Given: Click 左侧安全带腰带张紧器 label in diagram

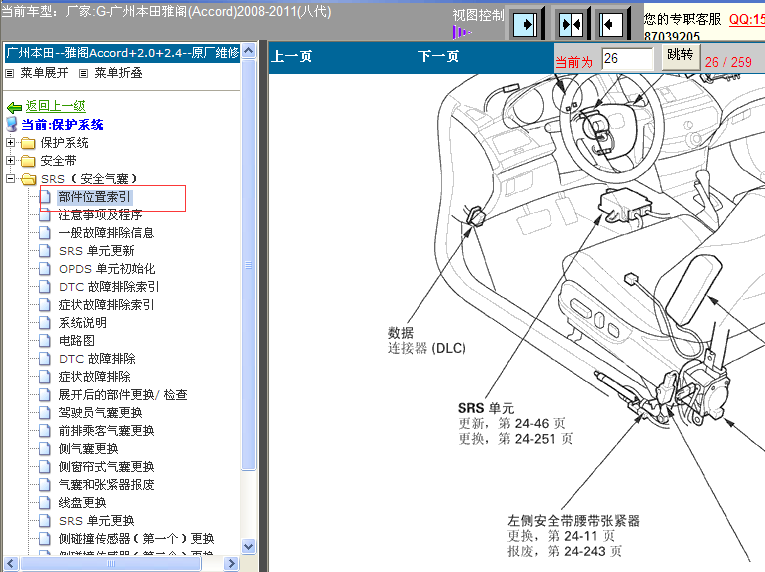Looking at the screenshot, I should (x=573, y=521).
